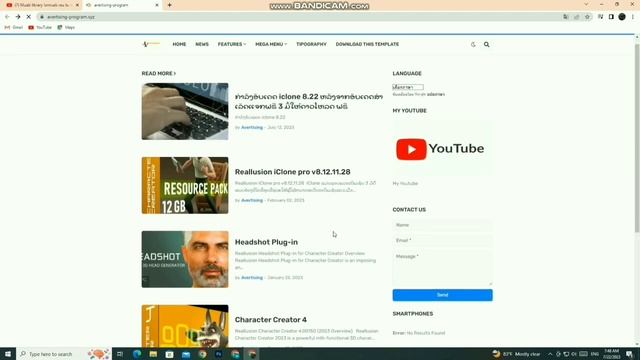Open the tab search chevron in title bar

coord(587,4)
